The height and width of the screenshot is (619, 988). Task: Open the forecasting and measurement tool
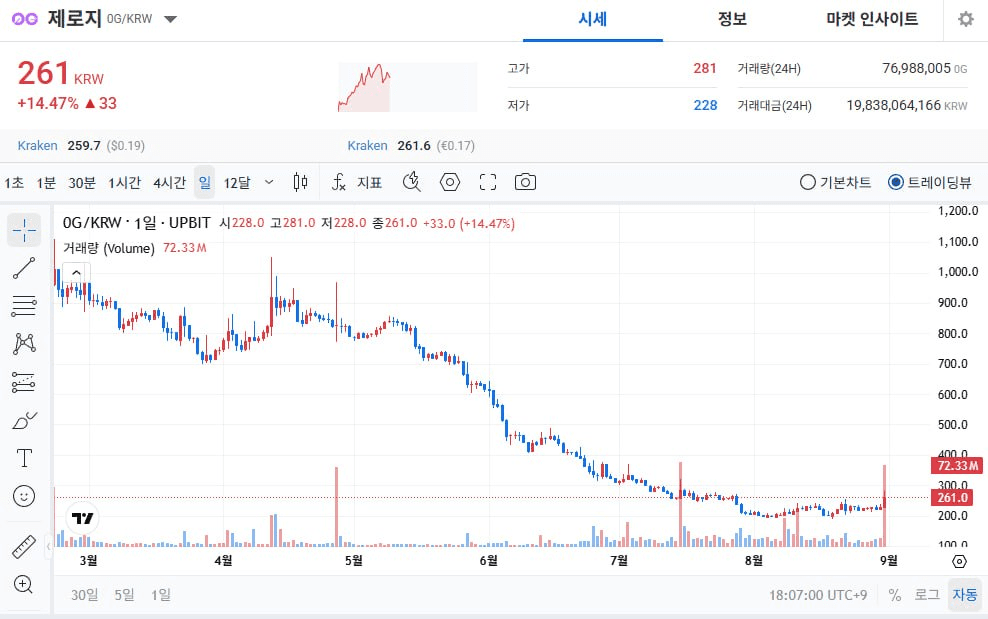point(24,382)
